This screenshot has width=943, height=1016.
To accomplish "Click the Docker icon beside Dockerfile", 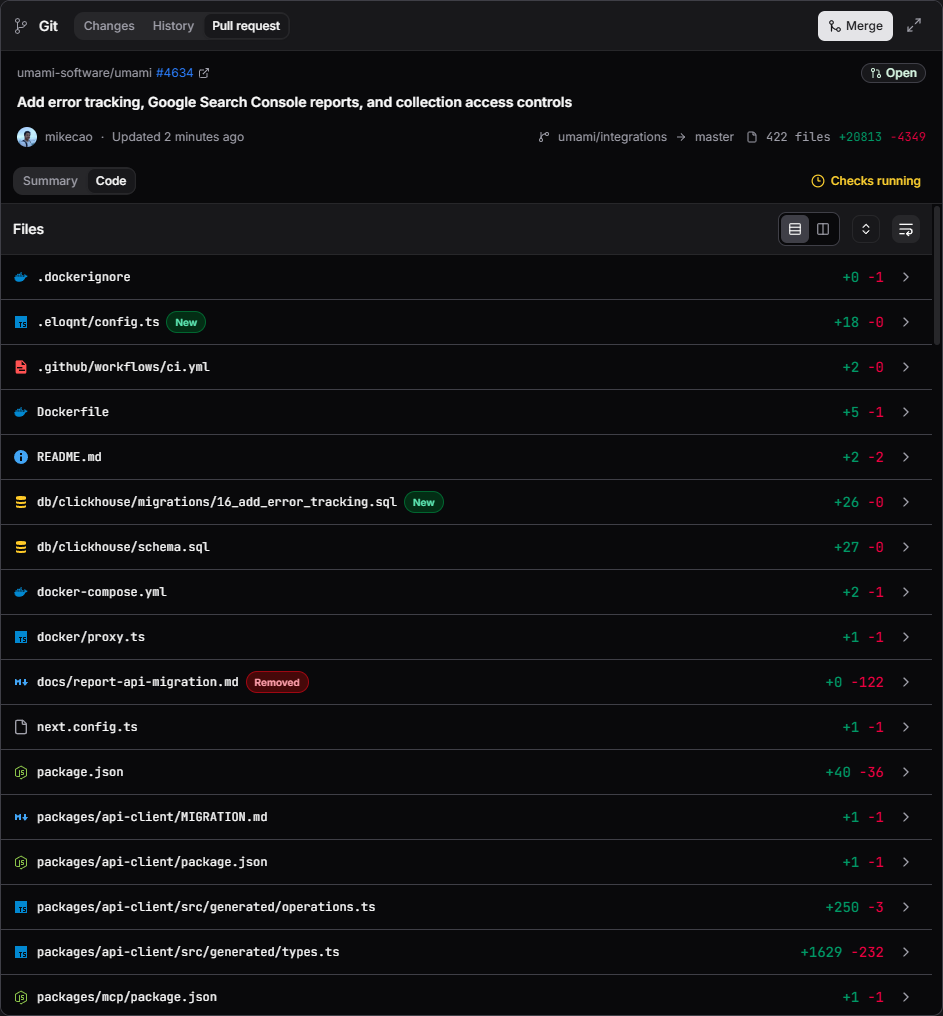I will (21, 412).
